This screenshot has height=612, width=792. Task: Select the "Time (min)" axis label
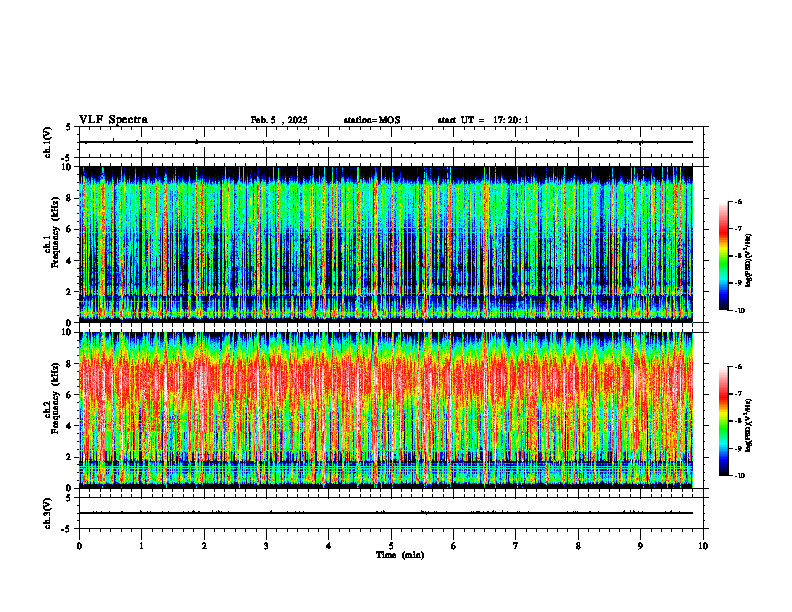(x=400, y=555)
